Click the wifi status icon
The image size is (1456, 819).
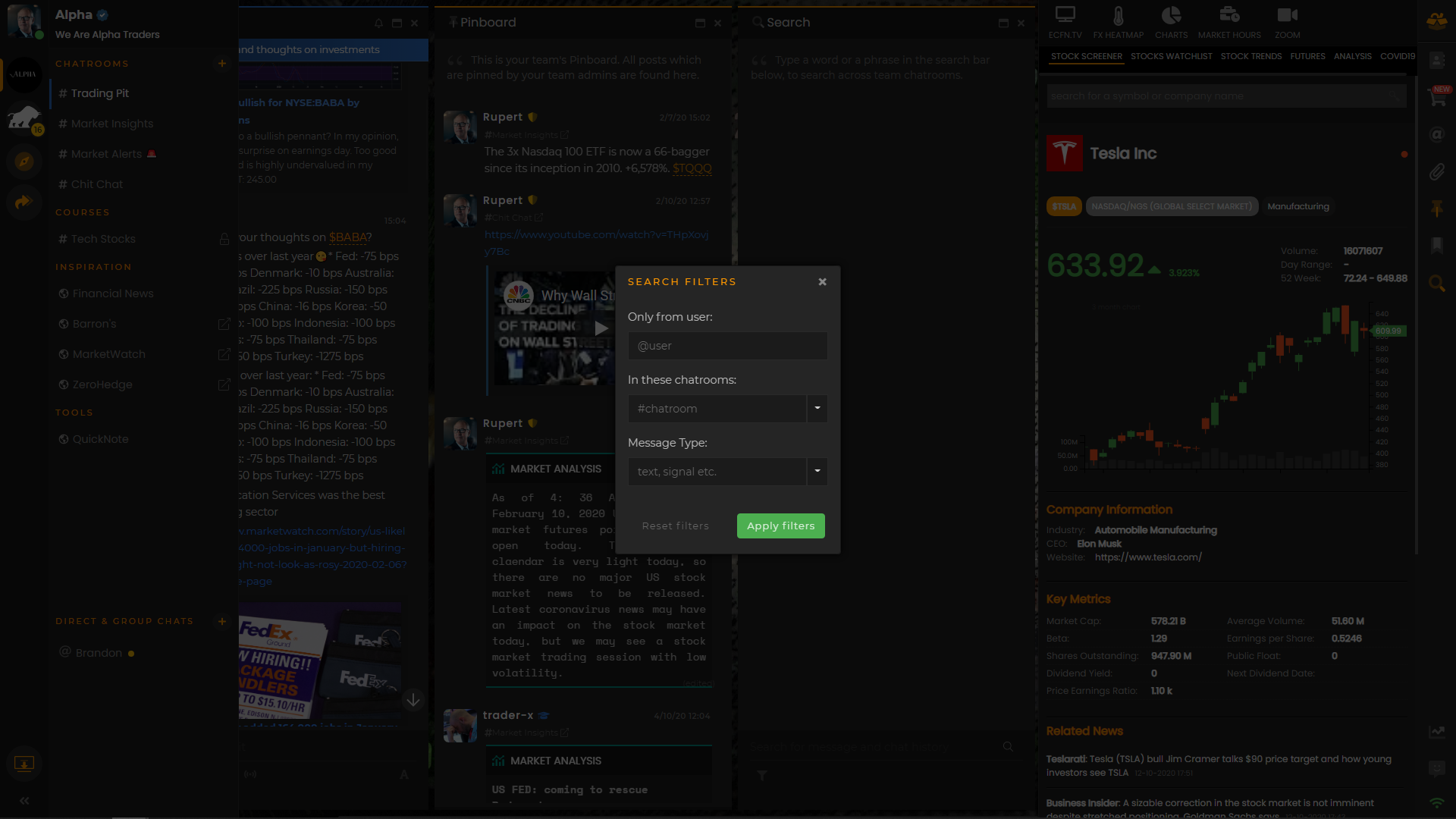pyautogui.click(x=1436, y=802)
